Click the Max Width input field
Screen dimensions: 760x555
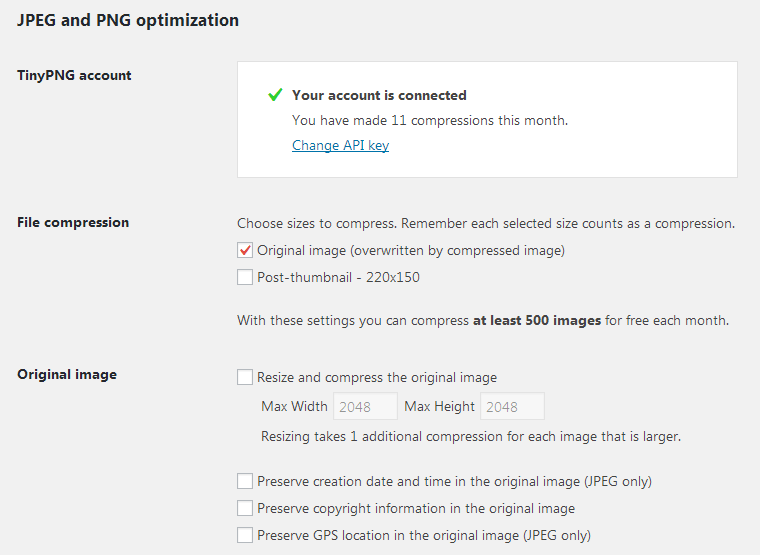365,406
